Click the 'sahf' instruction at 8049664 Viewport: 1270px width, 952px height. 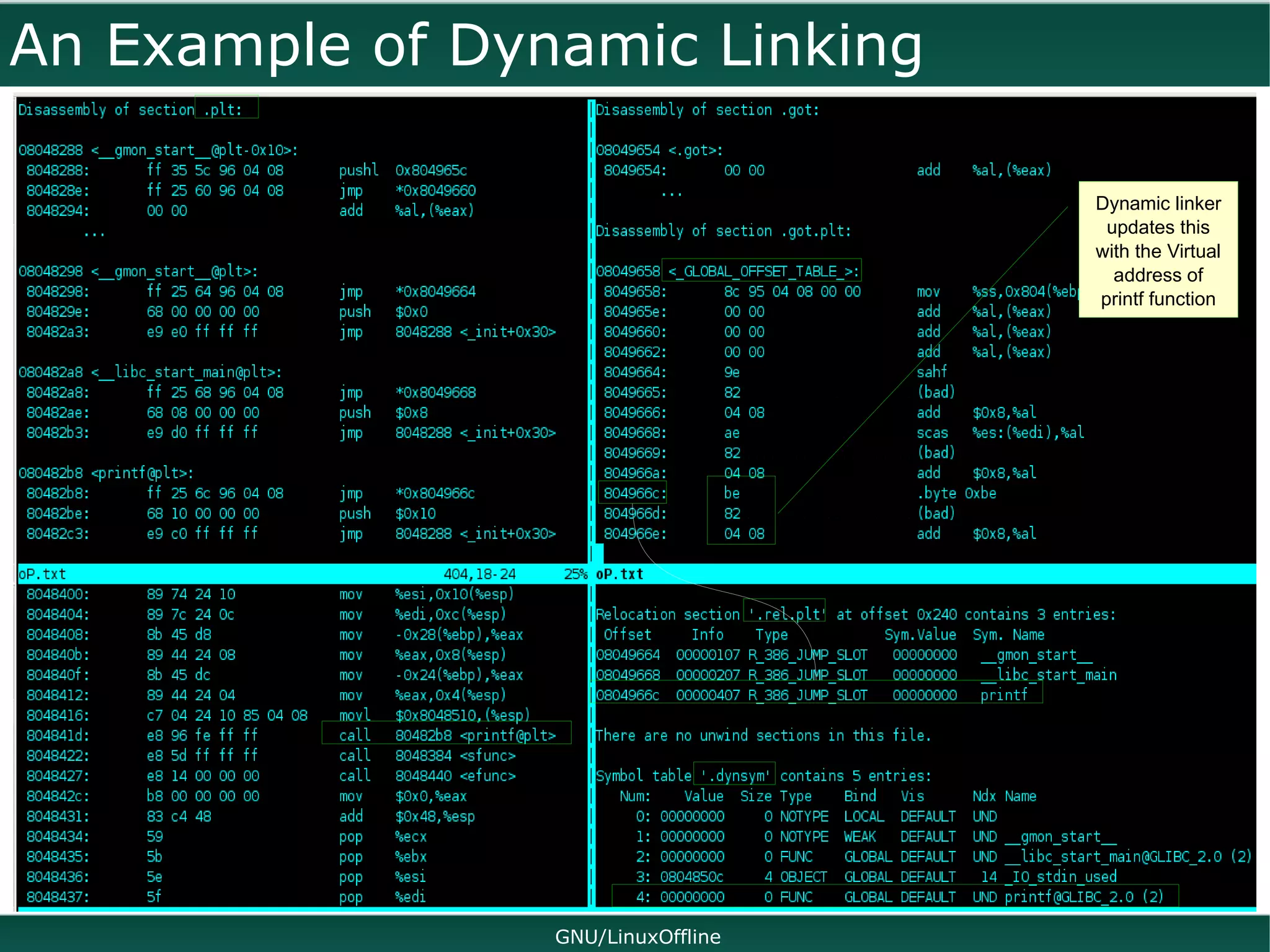pyautogui.click(x=932, y=372)
